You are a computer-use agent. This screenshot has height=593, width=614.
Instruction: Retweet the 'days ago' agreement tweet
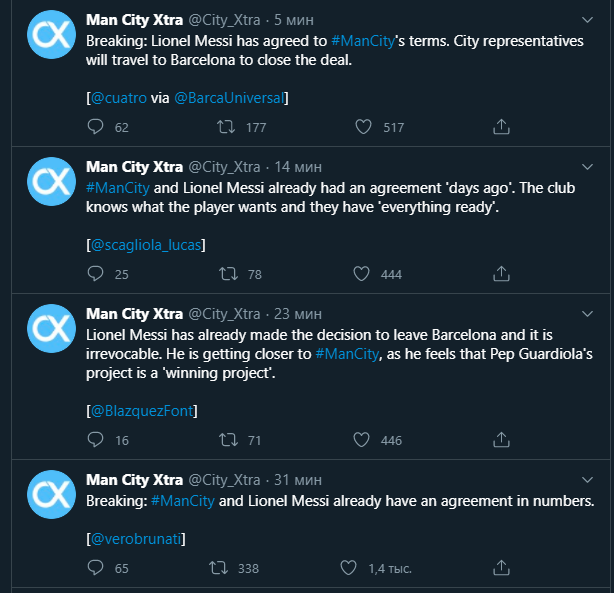click(227, 274)
